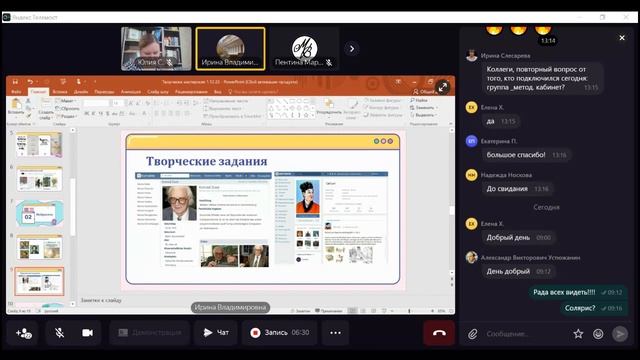Open the Файл tab in PowerPoint
The height and width of the screenshot is (360, 640).
[x=16, y=92]
